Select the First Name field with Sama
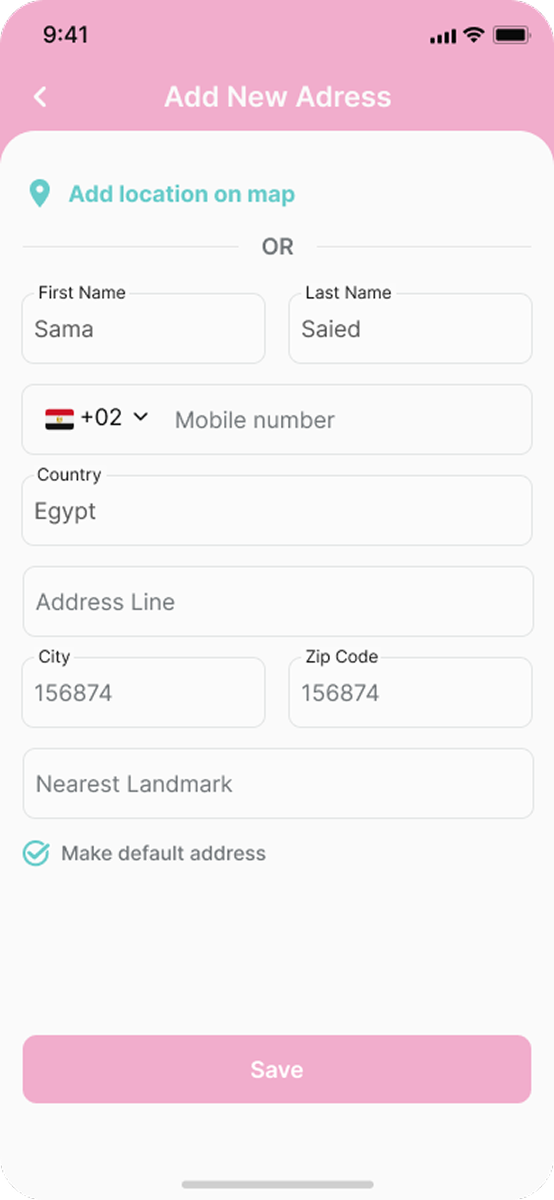 coord(143,328)
